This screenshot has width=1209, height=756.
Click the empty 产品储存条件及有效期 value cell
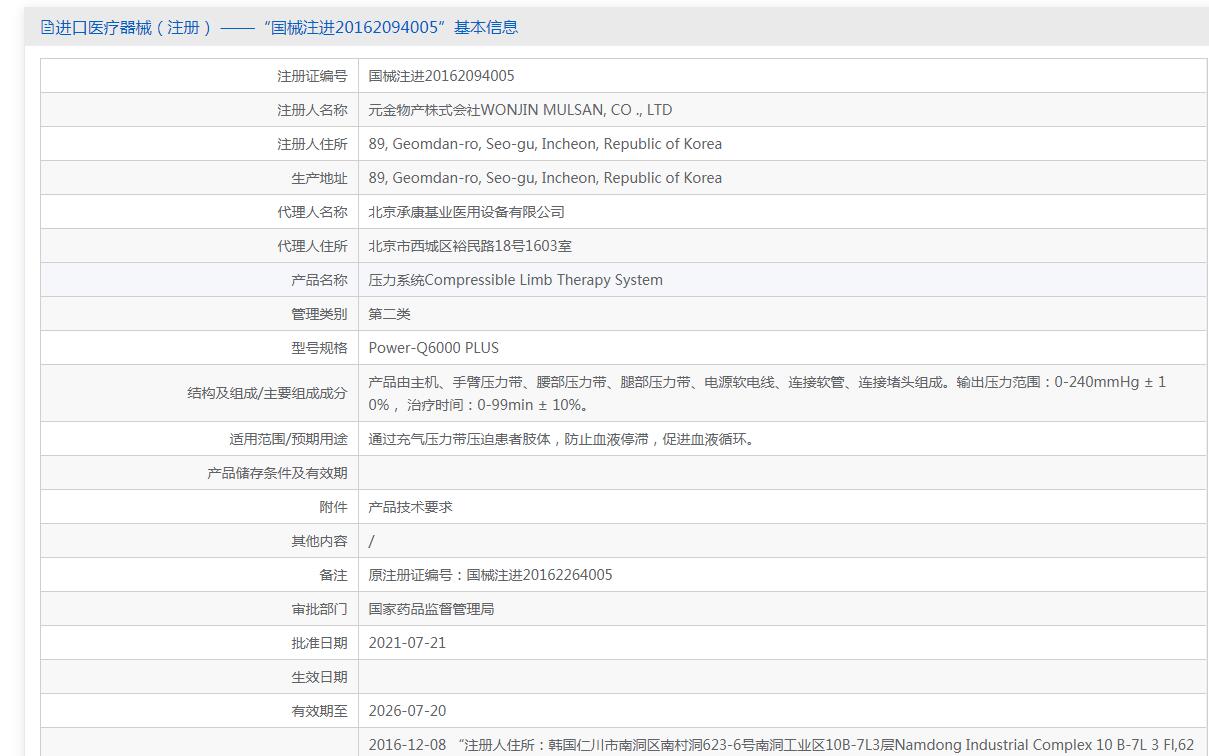782,473
